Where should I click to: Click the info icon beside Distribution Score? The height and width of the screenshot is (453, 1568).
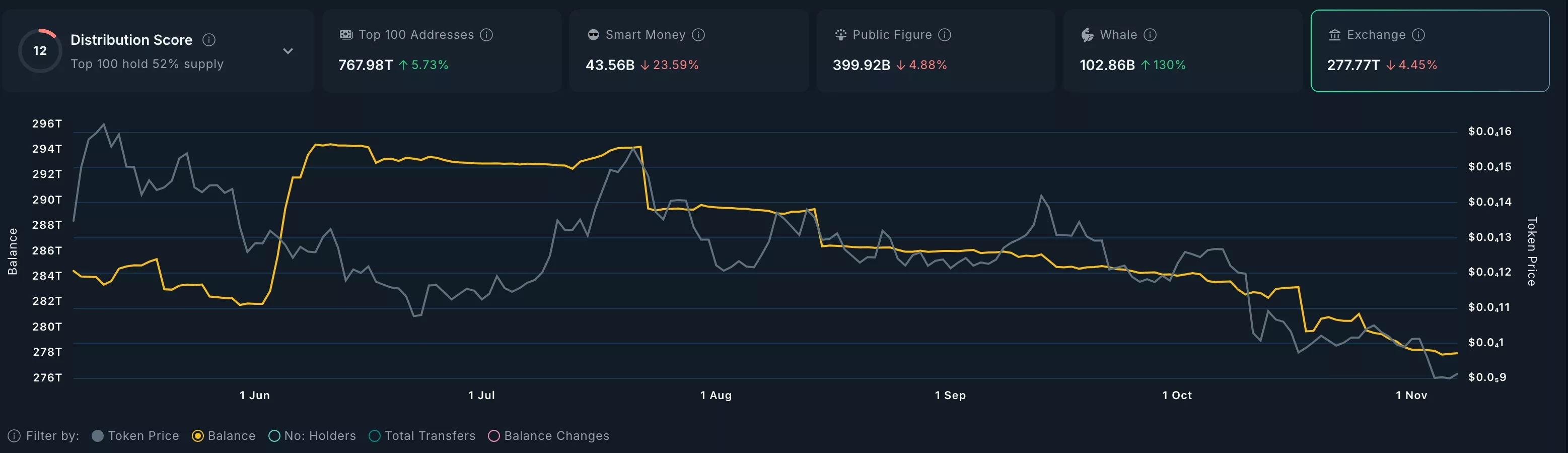pos(209,40)
